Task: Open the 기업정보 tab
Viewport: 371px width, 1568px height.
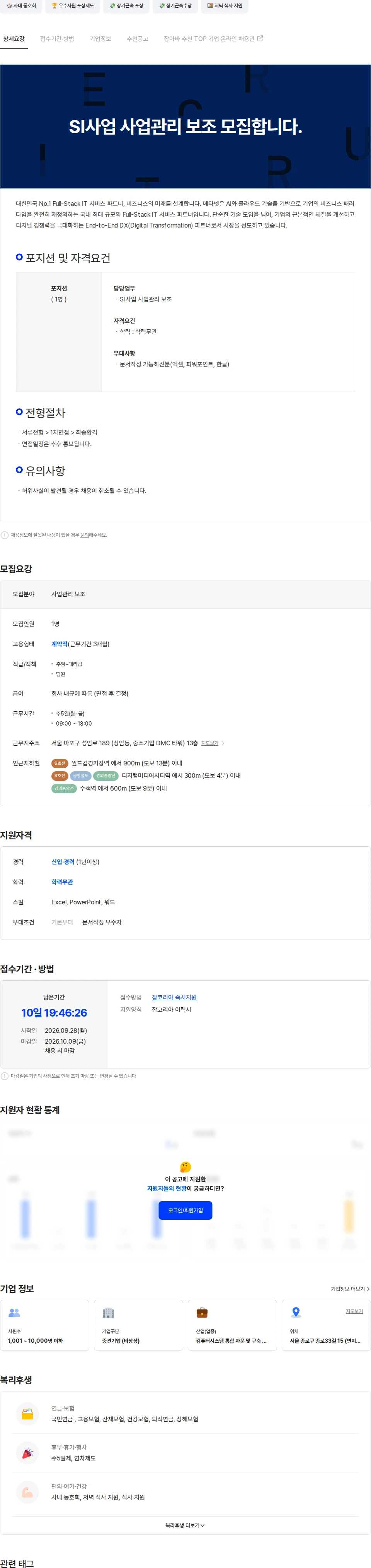Action: pyautogui.click(x=100, y=39)
